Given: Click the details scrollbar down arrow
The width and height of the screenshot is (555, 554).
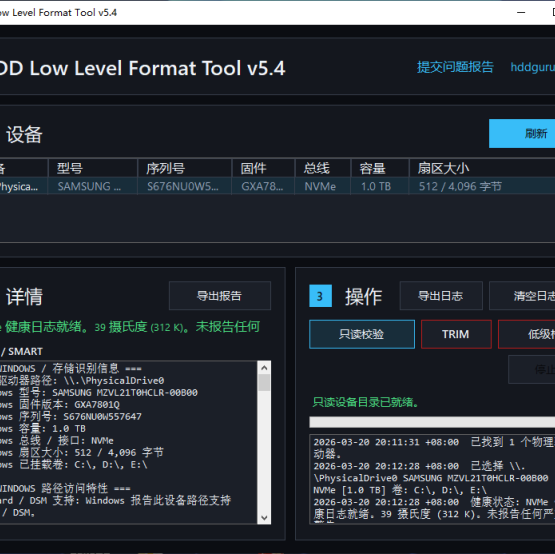Looking at the screenshot, I should pyautogui.click(x=264, y=518).
